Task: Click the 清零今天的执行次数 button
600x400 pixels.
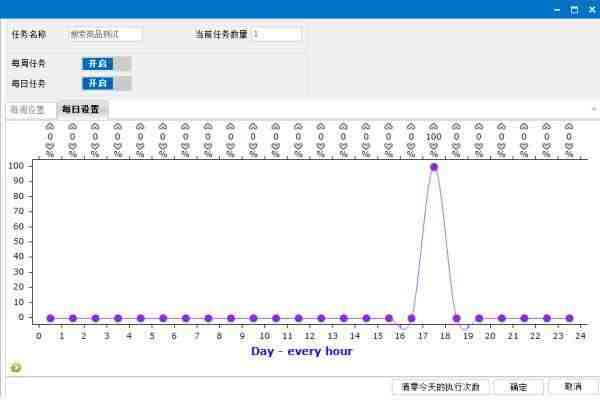Action: pos(440,386)
